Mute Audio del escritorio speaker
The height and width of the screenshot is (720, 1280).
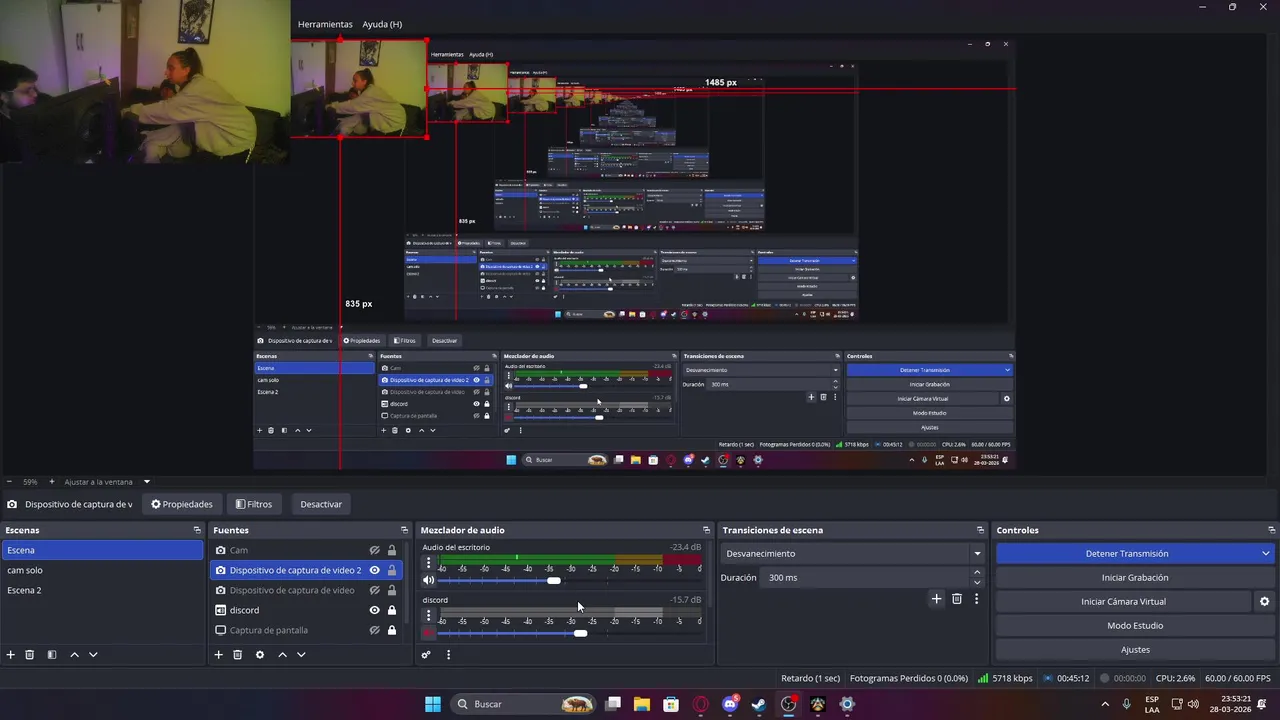point(429,580)
